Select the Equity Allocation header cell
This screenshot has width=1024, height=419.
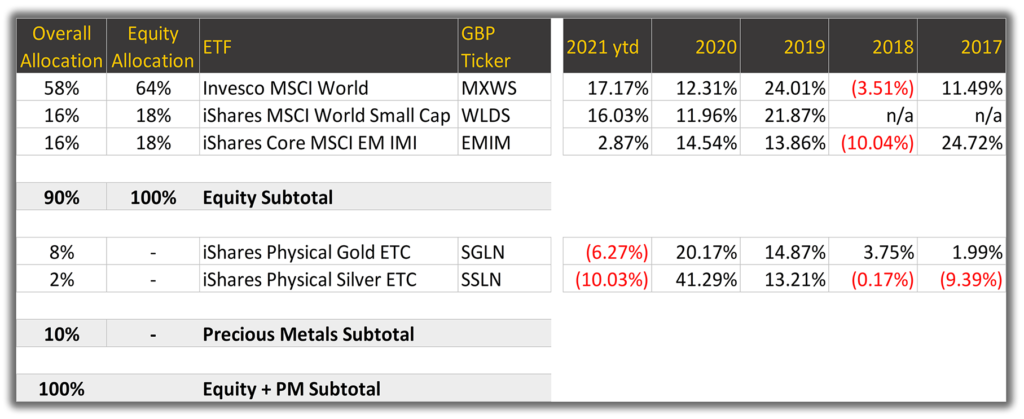tap(152, 46)
